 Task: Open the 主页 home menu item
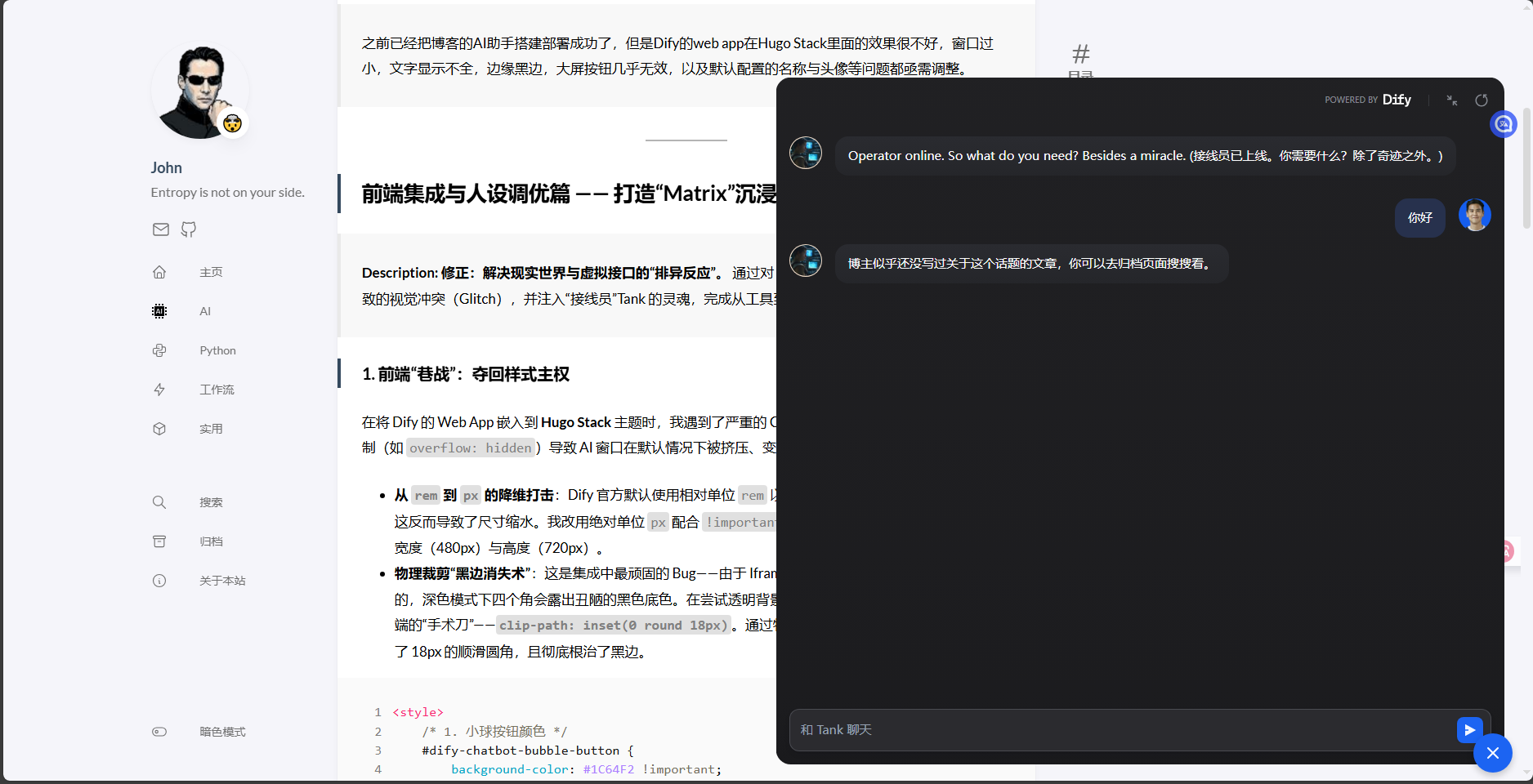[x=210, y=272]
